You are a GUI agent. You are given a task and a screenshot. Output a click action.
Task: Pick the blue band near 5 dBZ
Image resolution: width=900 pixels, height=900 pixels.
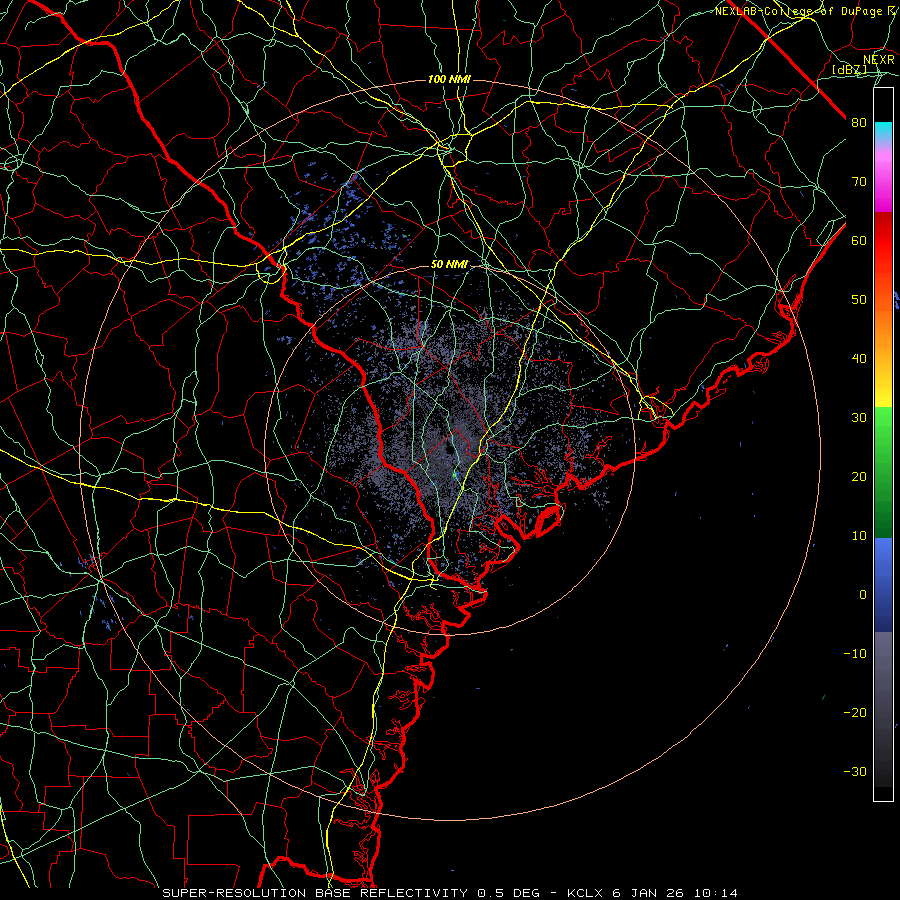(x=883, y=565)
